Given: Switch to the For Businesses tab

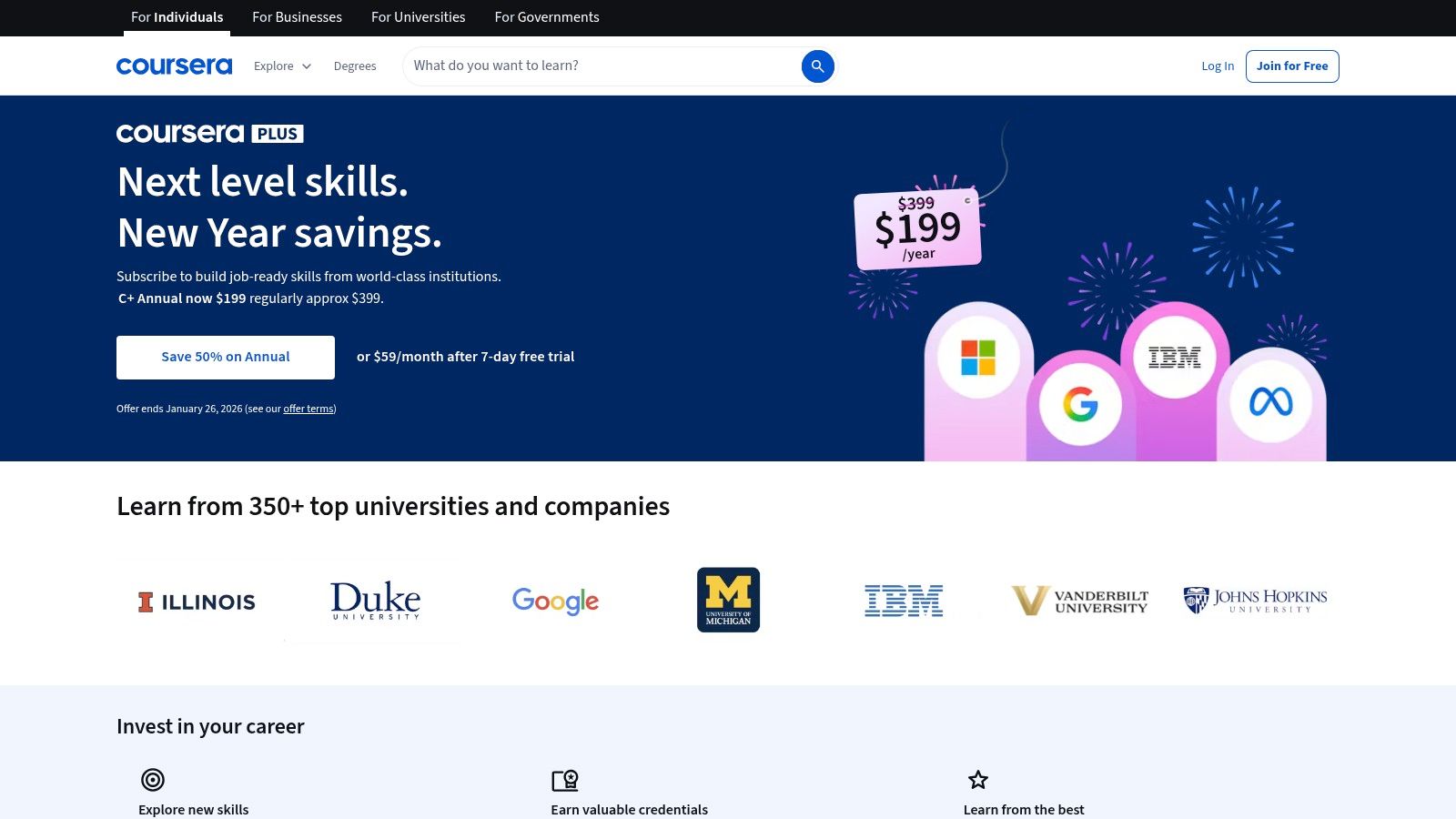Looking at the screenshot, I should (x=297, y=17).
